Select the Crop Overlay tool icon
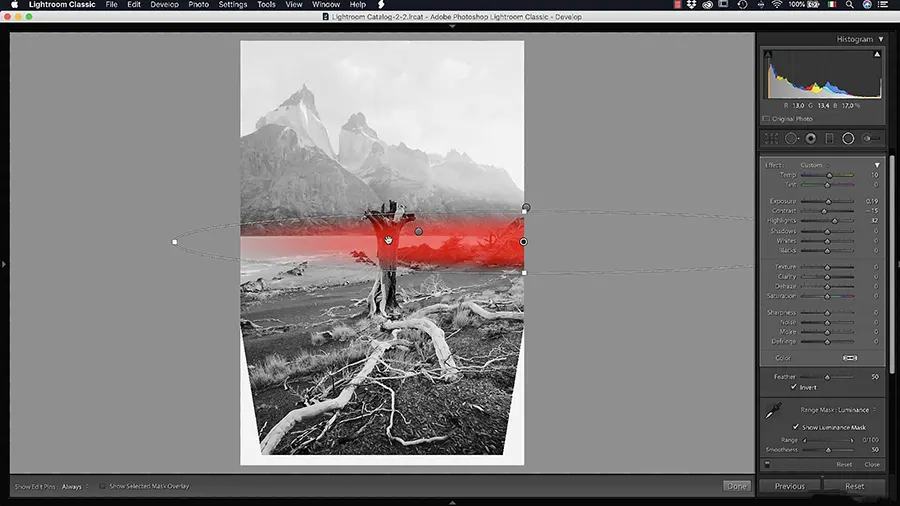 tap(771, 139)
